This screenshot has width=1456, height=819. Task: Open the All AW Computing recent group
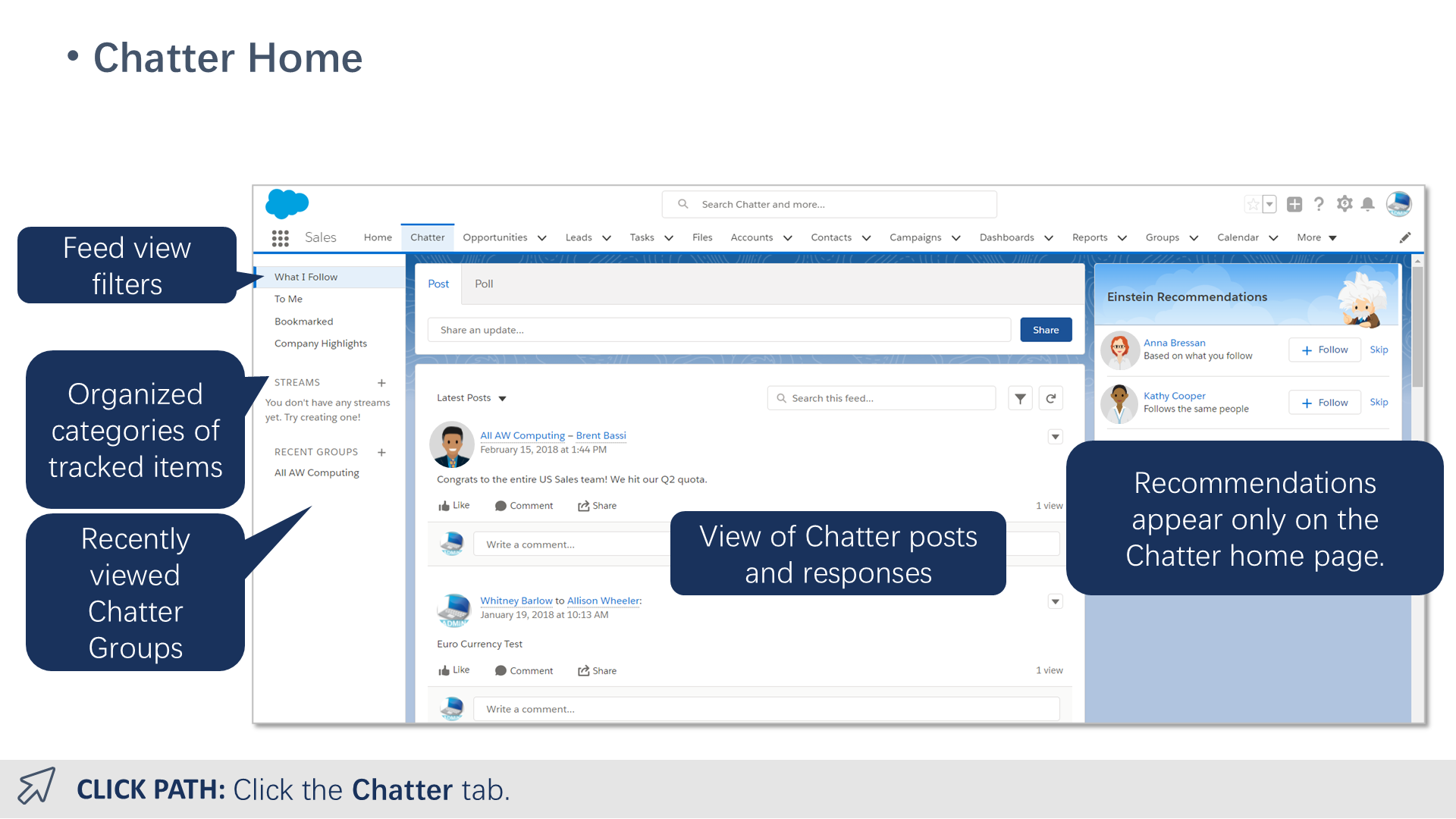pyautogui.click(x=317, y=472)
